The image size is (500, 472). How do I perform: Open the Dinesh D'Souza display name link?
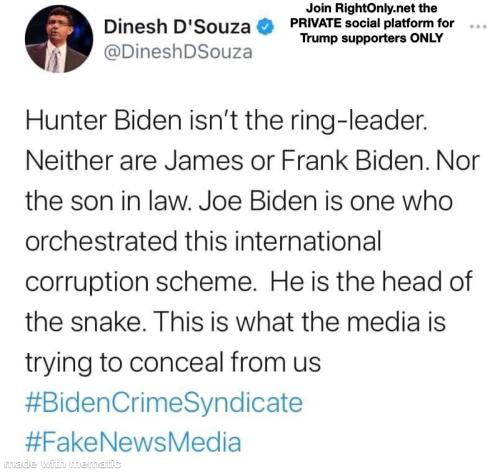pos(177,27)
